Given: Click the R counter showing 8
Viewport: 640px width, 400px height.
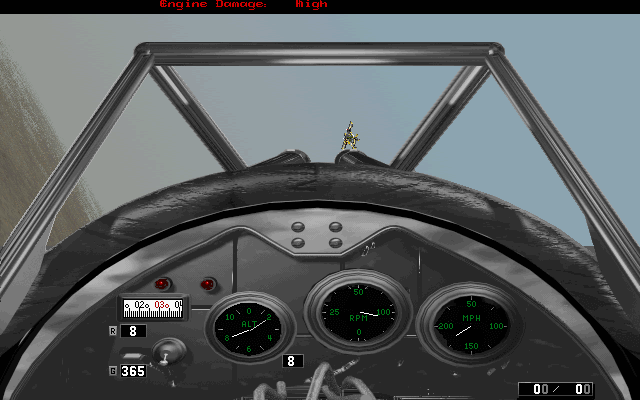Looking at the screenshot, I should (133, 331).
